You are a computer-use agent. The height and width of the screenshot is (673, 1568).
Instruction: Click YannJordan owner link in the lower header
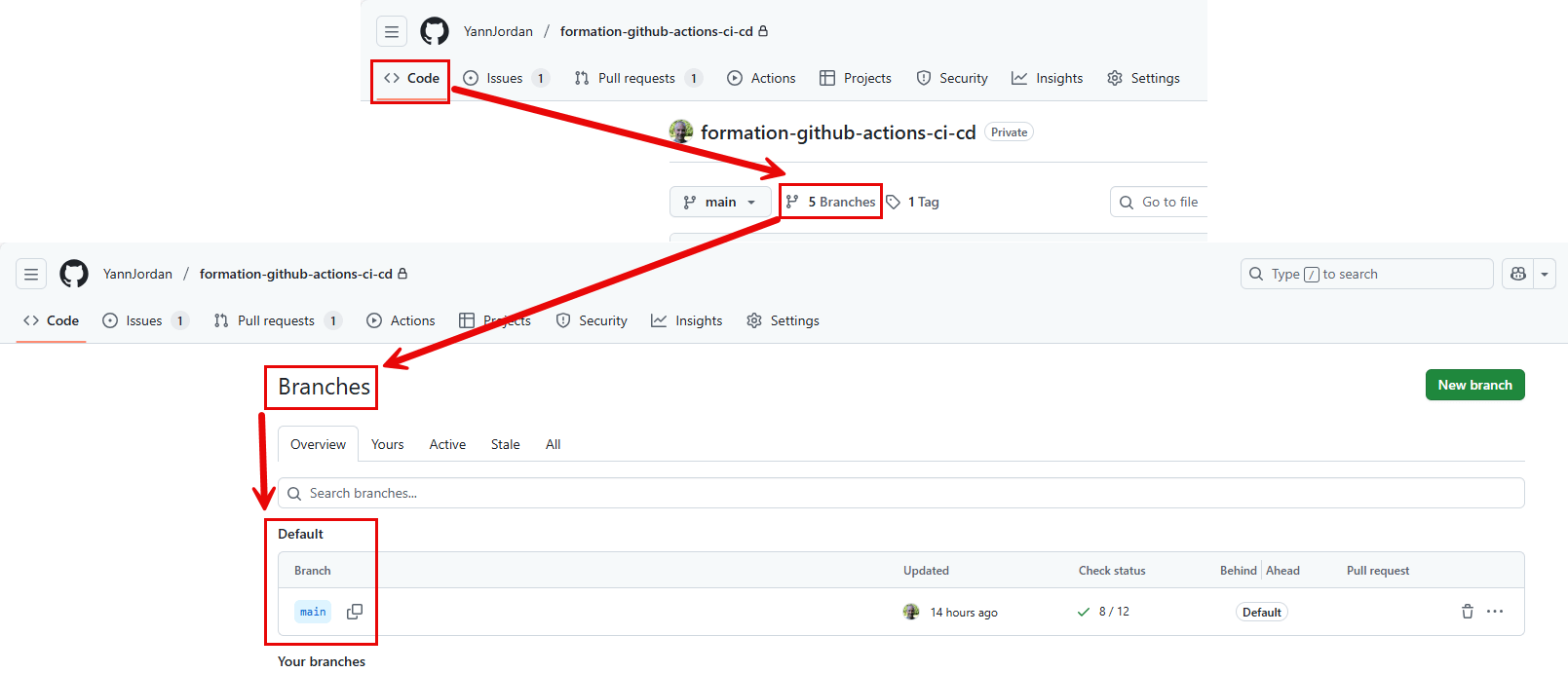(x=137, y=274)
